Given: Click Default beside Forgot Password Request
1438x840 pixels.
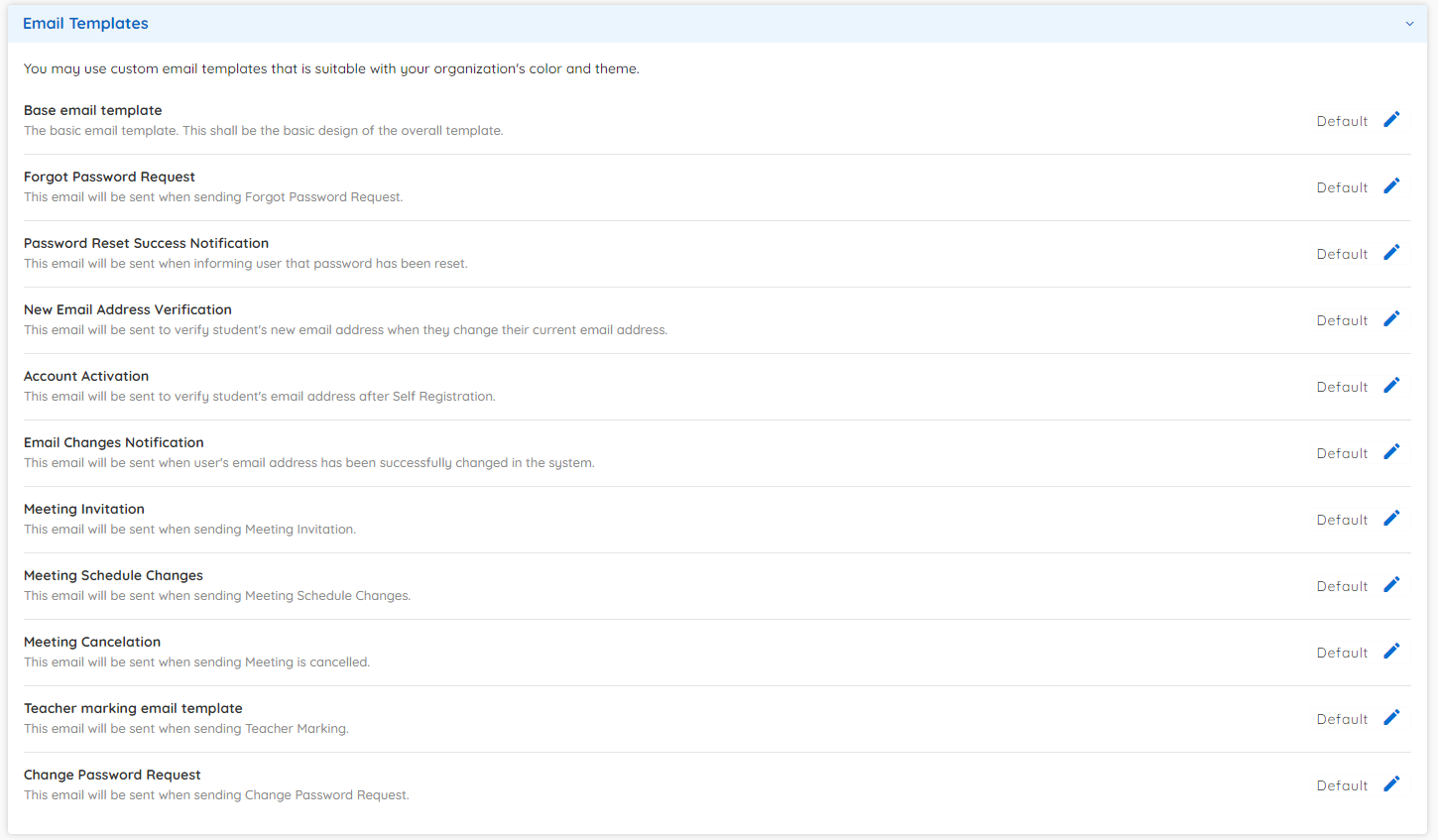Looking at the screenshot, I should (x=1342, y=186).
